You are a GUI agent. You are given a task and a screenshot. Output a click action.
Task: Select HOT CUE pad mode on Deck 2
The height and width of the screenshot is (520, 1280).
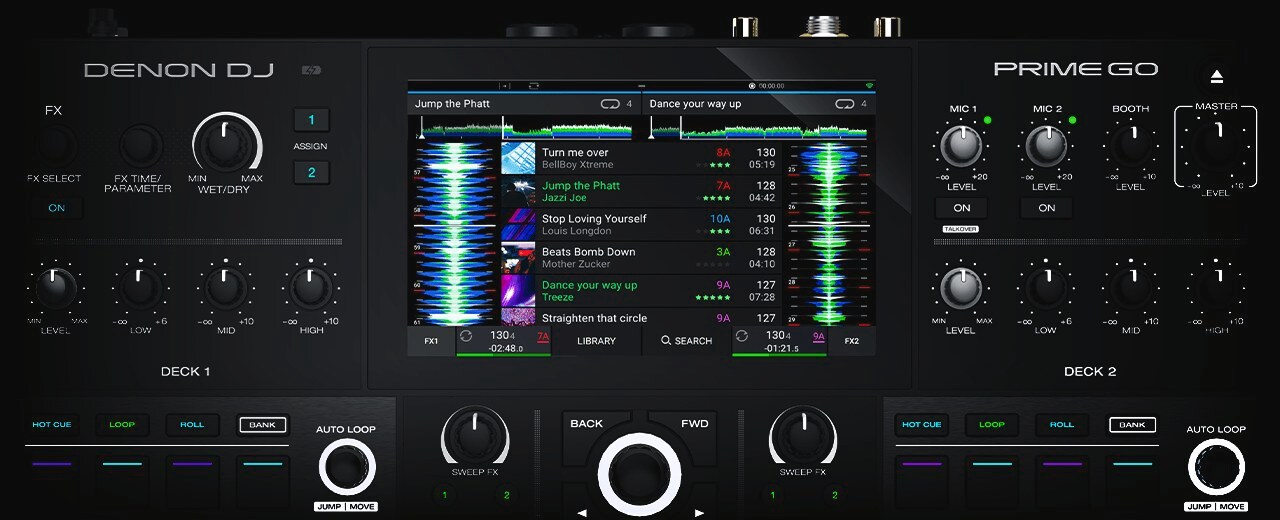[922, 425]
